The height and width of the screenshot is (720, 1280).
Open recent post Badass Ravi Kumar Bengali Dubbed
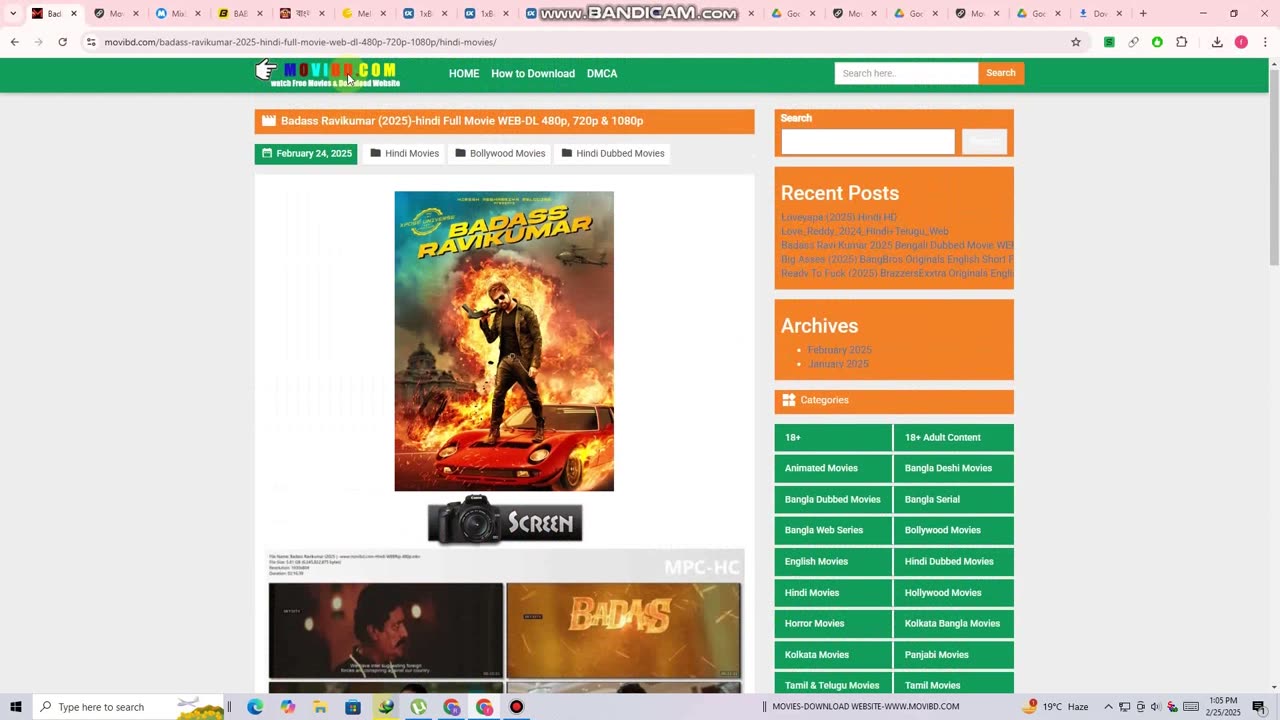point(897,245)
